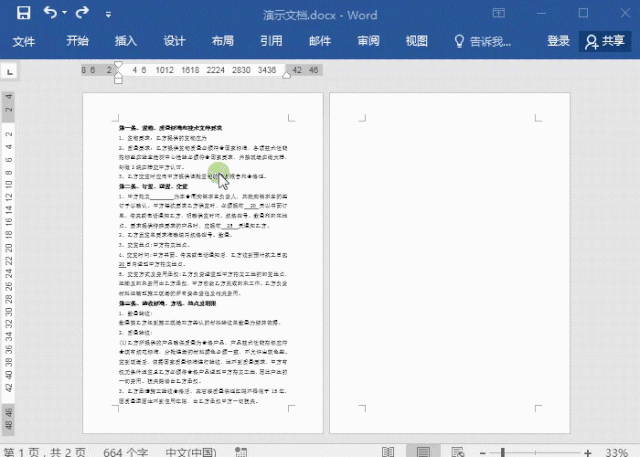640x457 pixels.
Task: Switch to the 设计 tab
Action: click(x=174, y=41)
